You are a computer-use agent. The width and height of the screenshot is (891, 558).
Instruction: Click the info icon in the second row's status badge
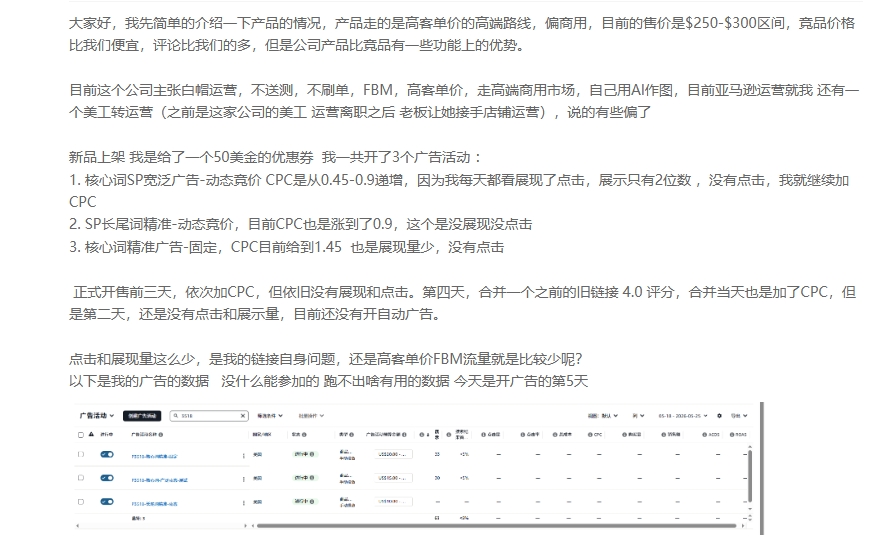pos(312,478)
